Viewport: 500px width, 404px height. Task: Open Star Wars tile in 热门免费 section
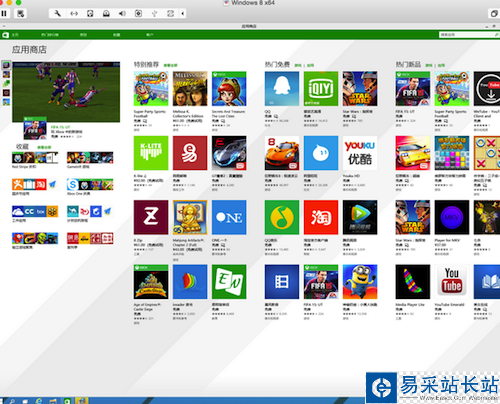[x=360, y=89]
